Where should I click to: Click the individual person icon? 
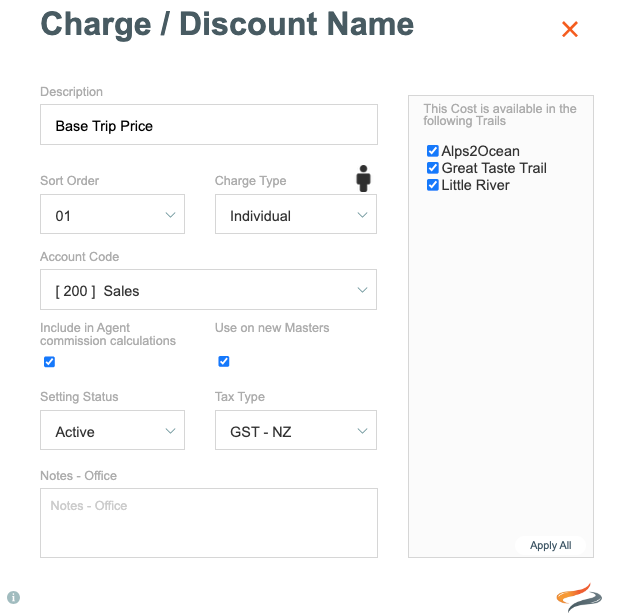pyautogui.click(x=363, y=179)
